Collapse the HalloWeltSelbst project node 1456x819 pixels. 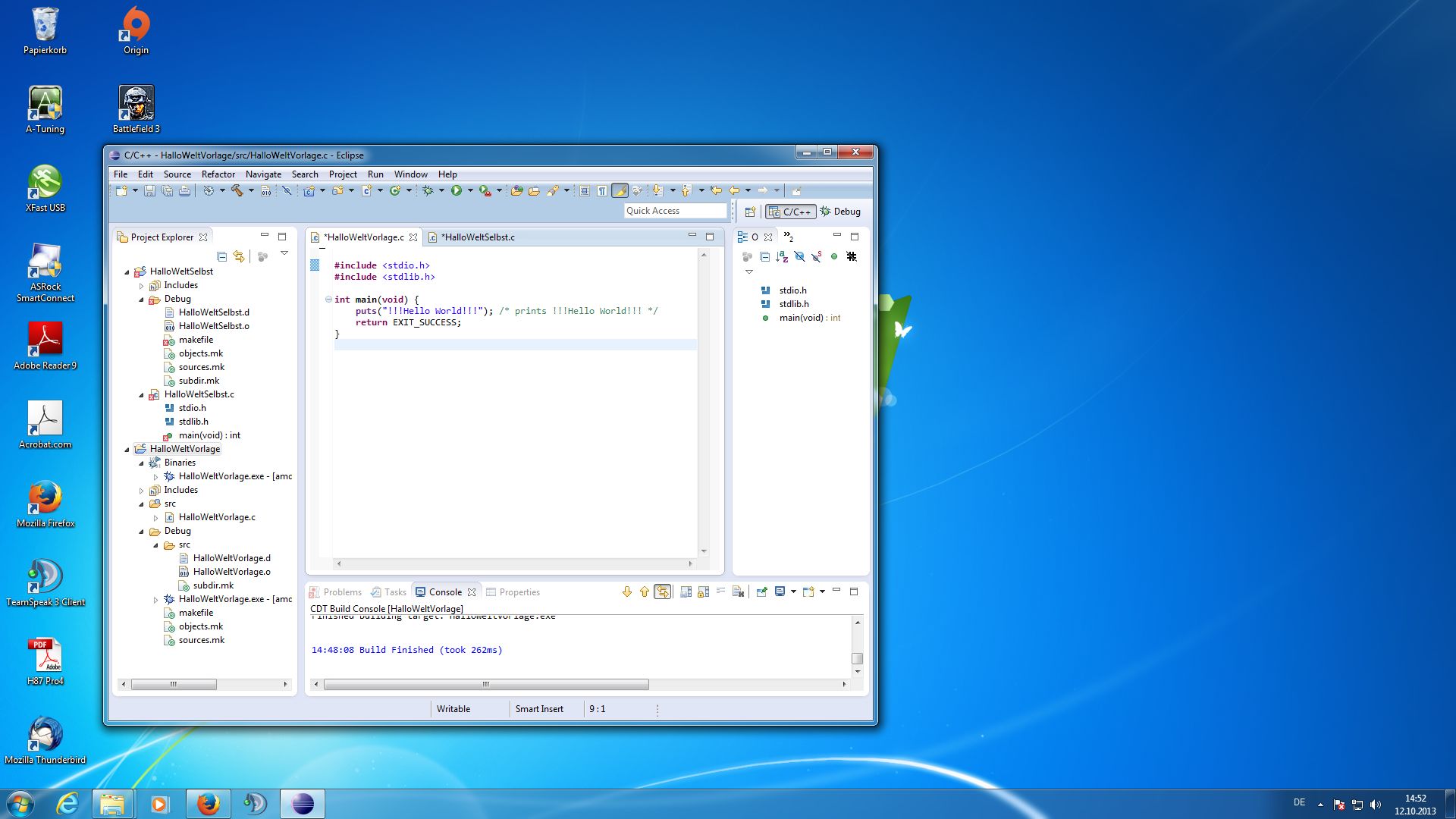(x=127, y=272)
